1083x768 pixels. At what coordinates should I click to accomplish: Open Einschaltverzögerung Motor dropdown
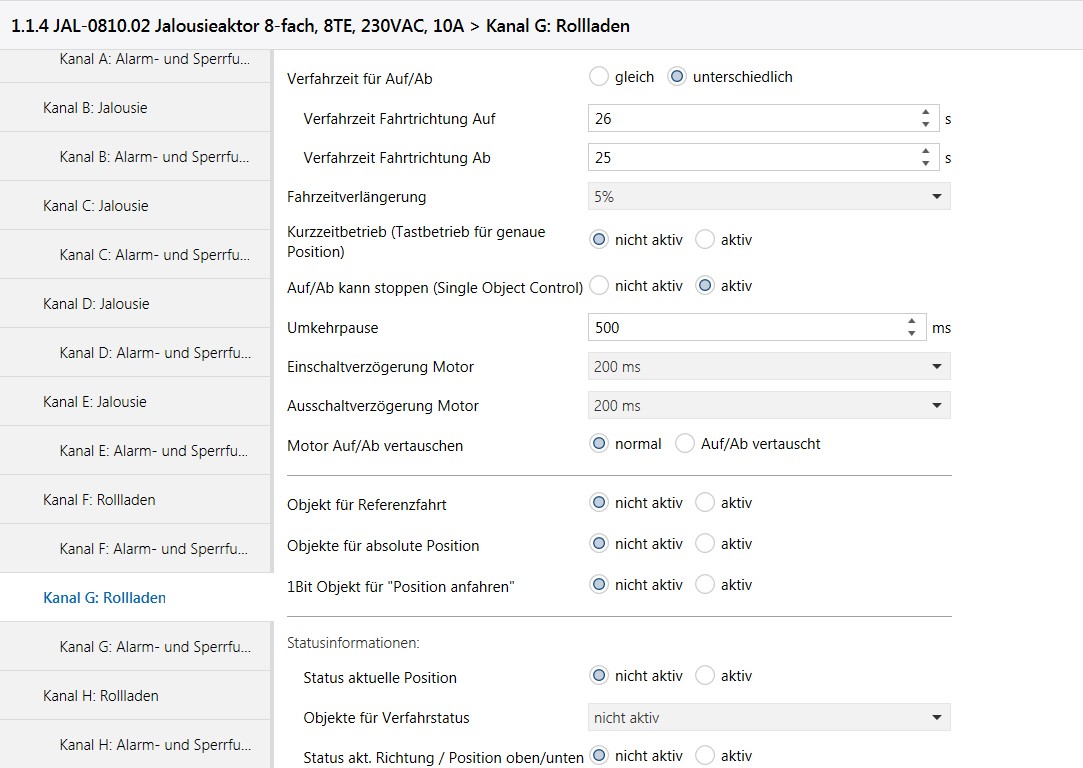click(x=768, y=367)
